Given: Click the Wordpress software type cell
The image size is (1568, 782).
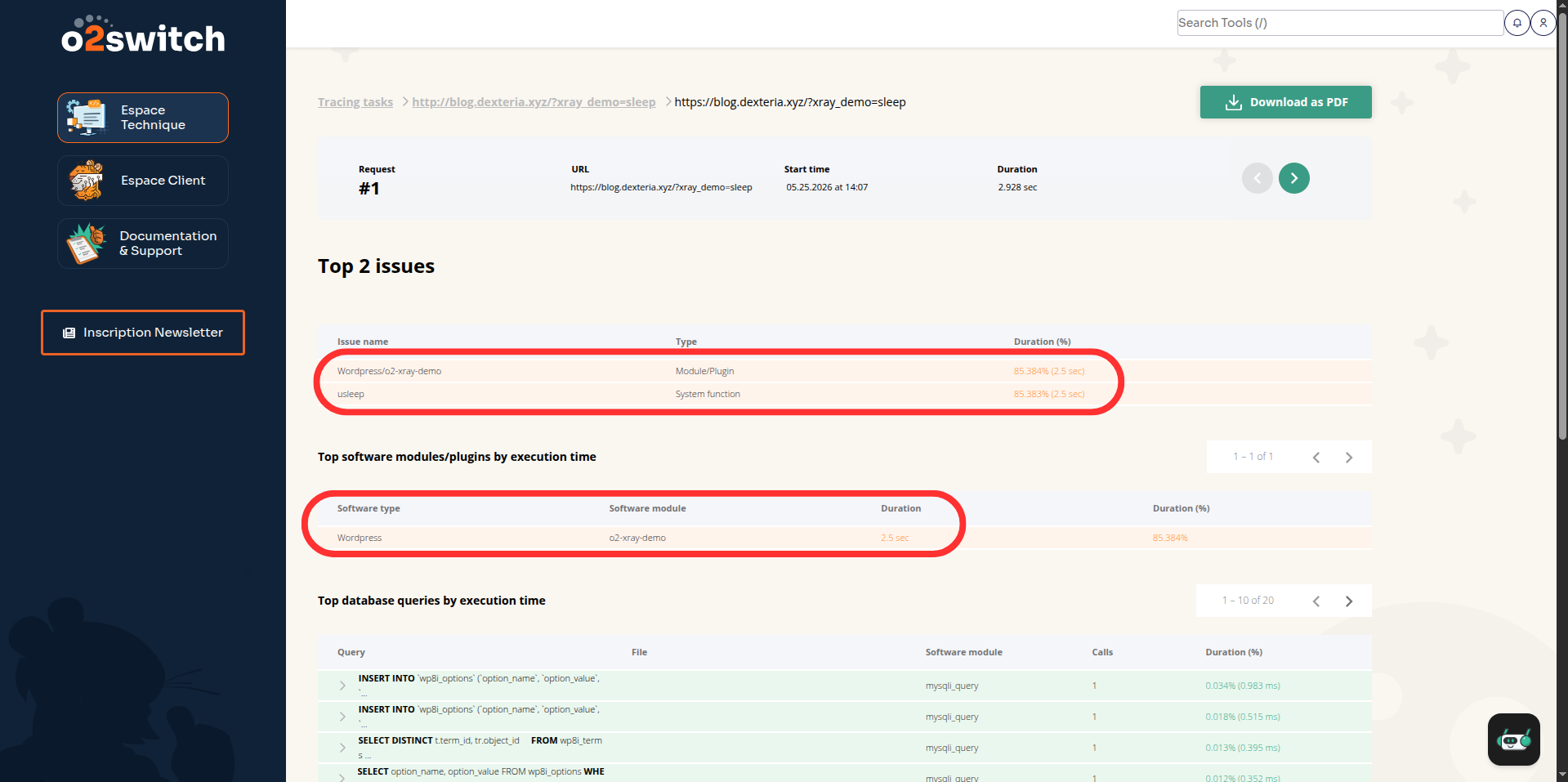Looking at the screenshot, I should (x=360, y=538).
